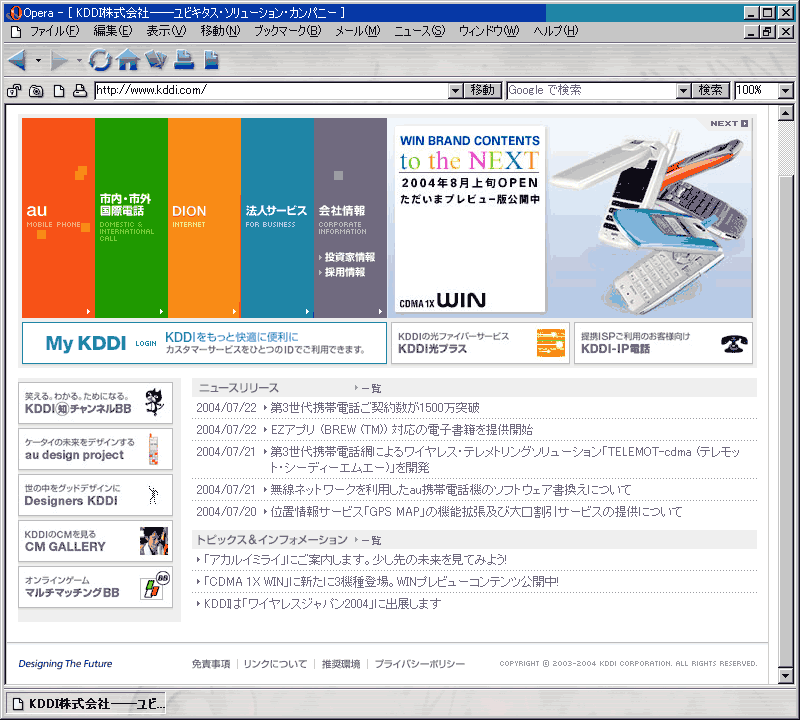The image size is (800, 720).
Task: Select the KDDI株式会社 page tab at bottom
Action: point(86,704)
